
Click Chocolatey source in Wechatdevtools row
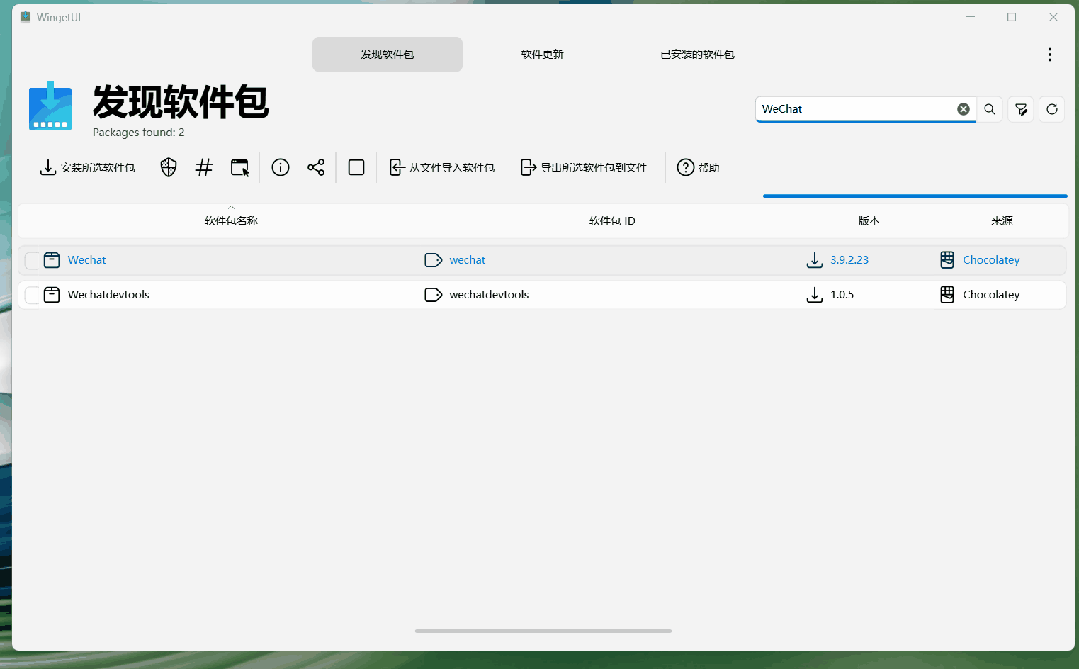coord(991,295)
